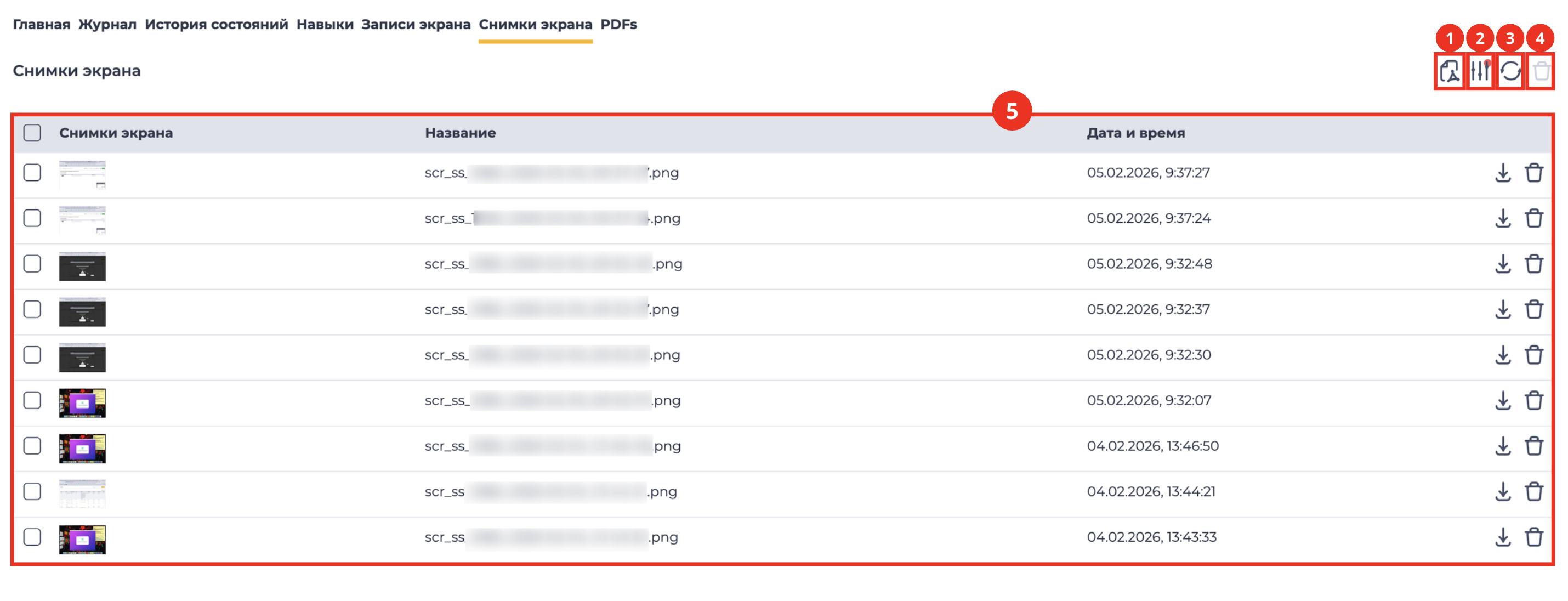1568x601 pixels.
Task: Open thumbnail of screenshot from 04.02.2026, 13:44:21
Action: [82, 494]
